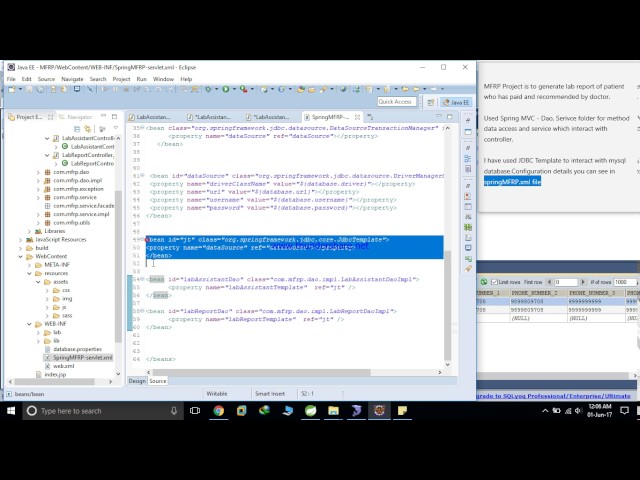640x480 pixels.
Task: Click the Quick Access field
Action: [x=397, y=102]
